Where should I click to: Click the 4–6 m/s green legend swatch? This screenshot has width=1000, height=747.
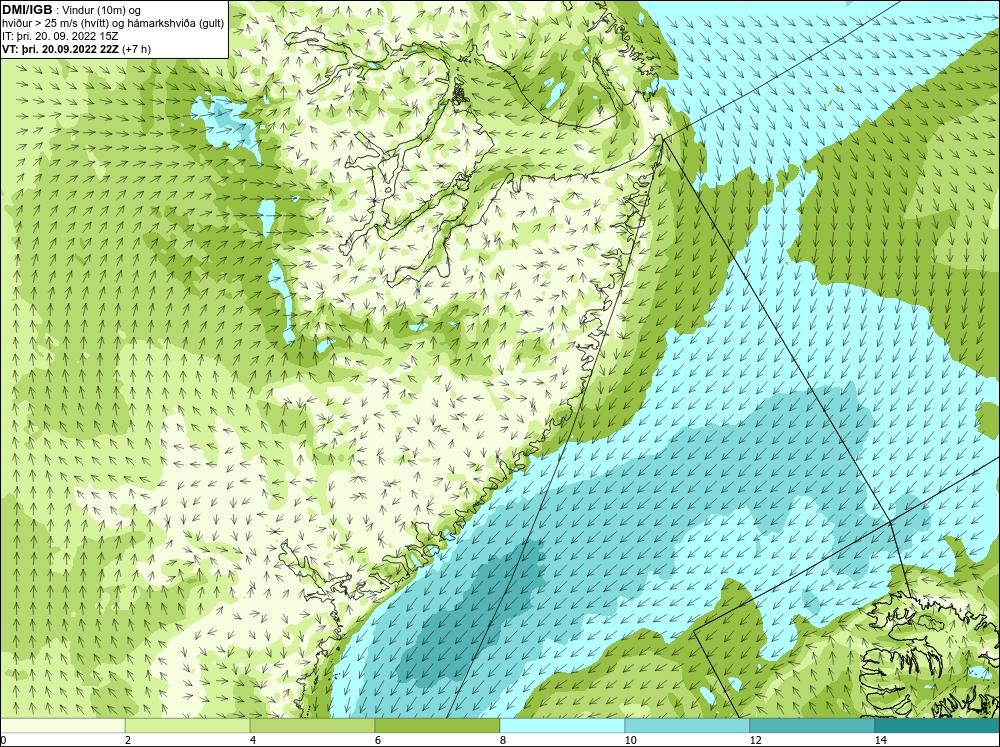[312, 725]
